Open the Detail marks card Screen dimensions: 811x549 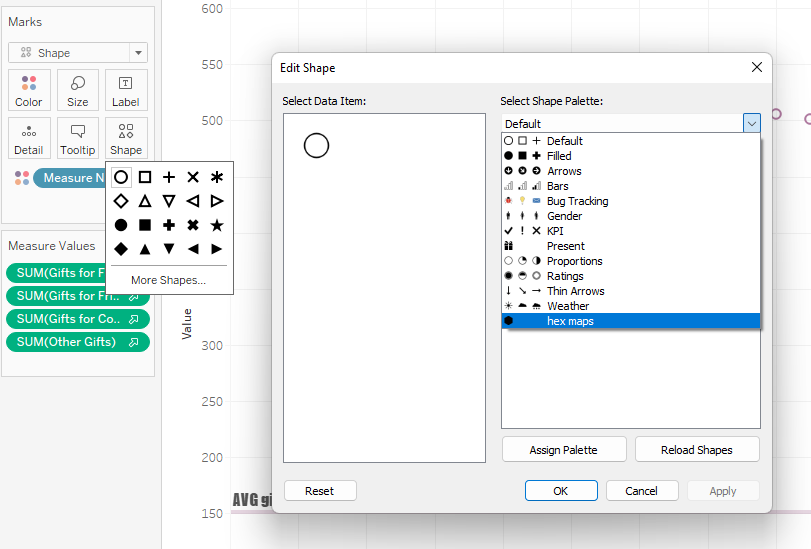pyautogui.click(x=29, y=138)
